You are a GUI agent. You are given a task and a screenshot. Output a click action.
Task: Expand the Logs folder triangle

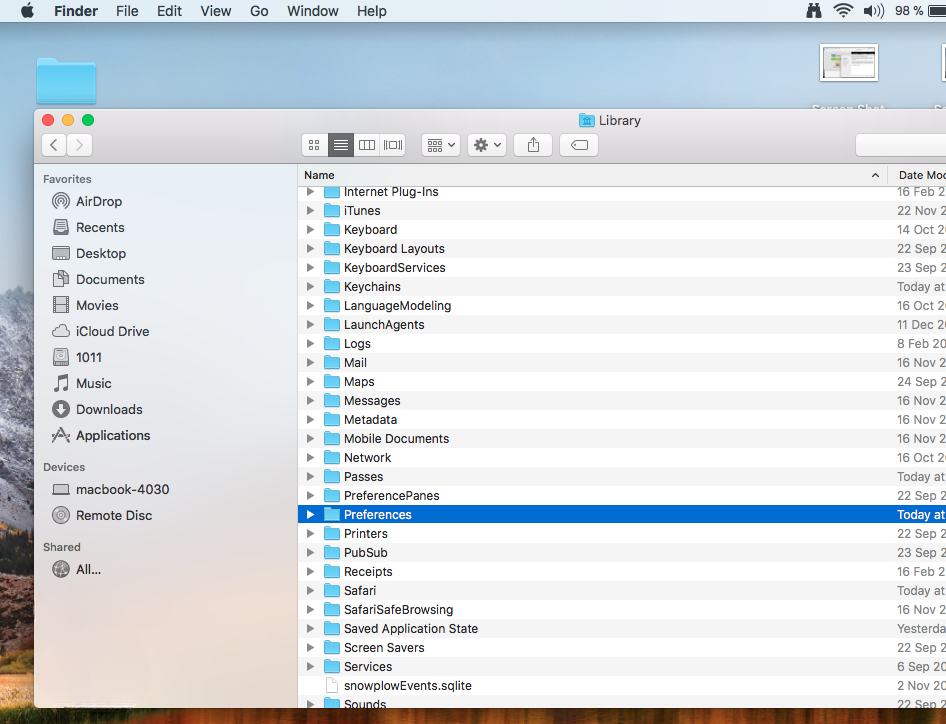311,343
